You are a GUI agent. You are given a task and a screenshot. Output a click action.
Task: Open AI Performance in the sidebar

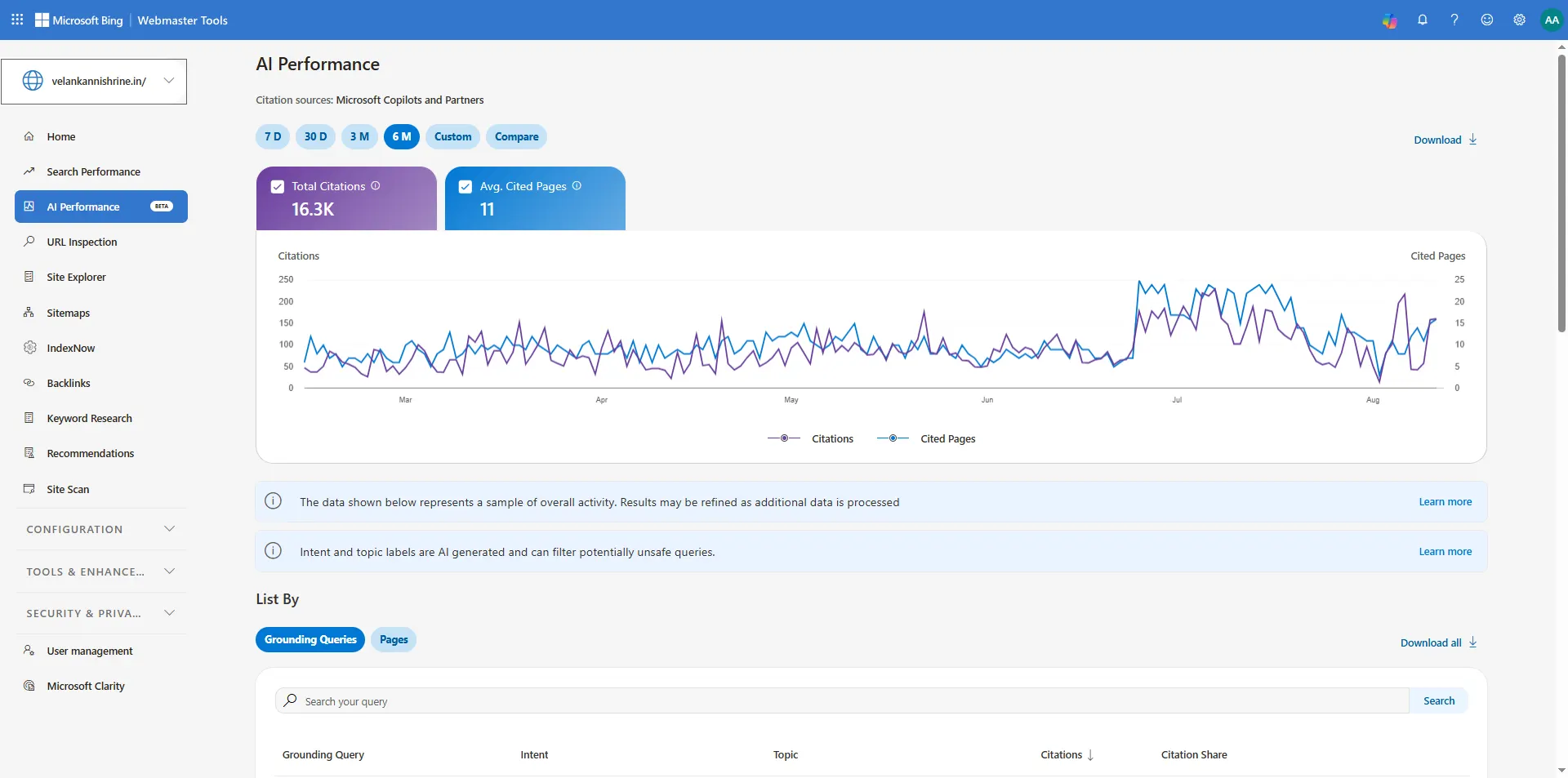coord(101,207)
